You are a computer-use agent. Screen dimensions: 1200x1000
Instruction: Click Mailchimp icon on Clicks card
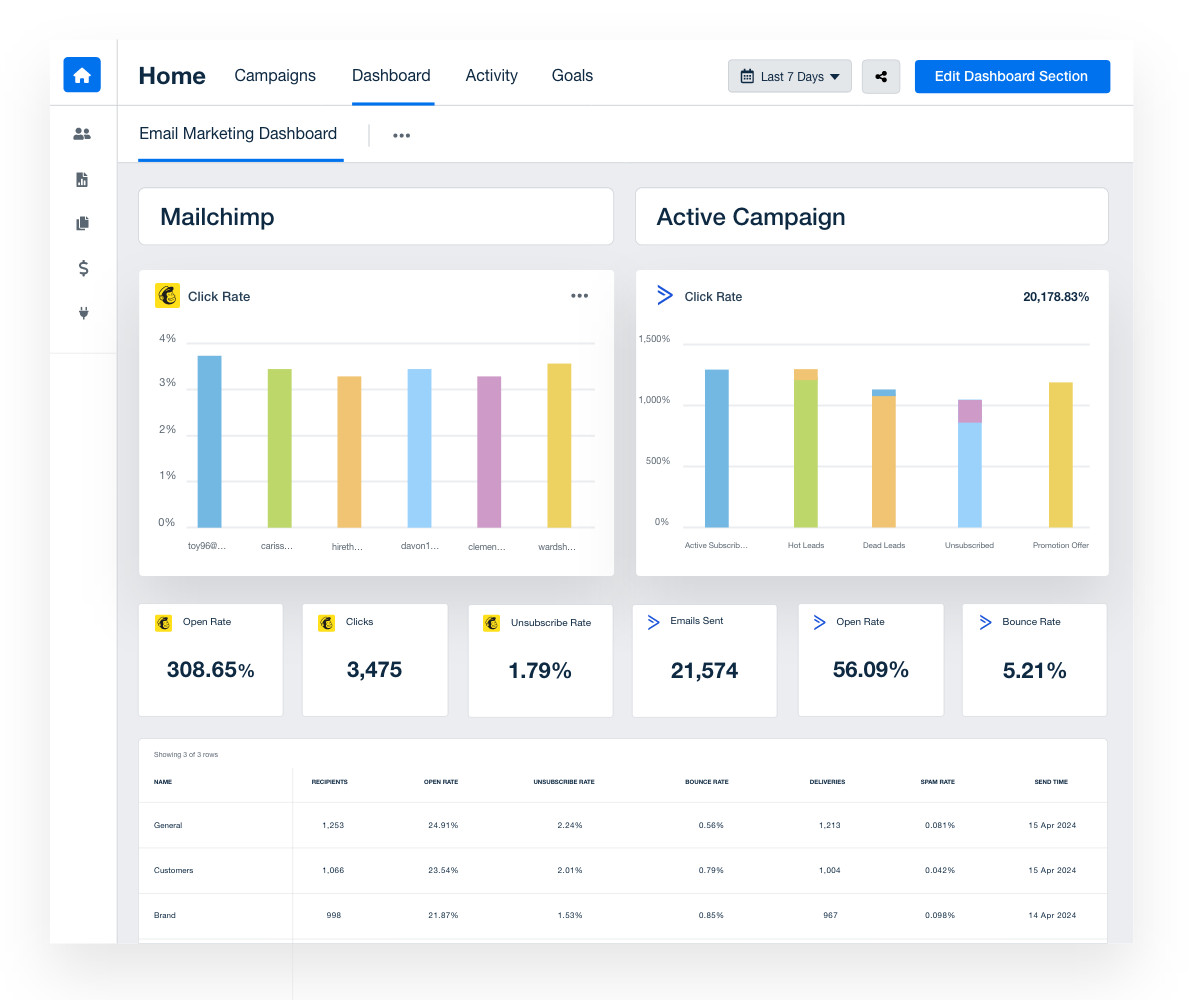(x=327, y=623)
